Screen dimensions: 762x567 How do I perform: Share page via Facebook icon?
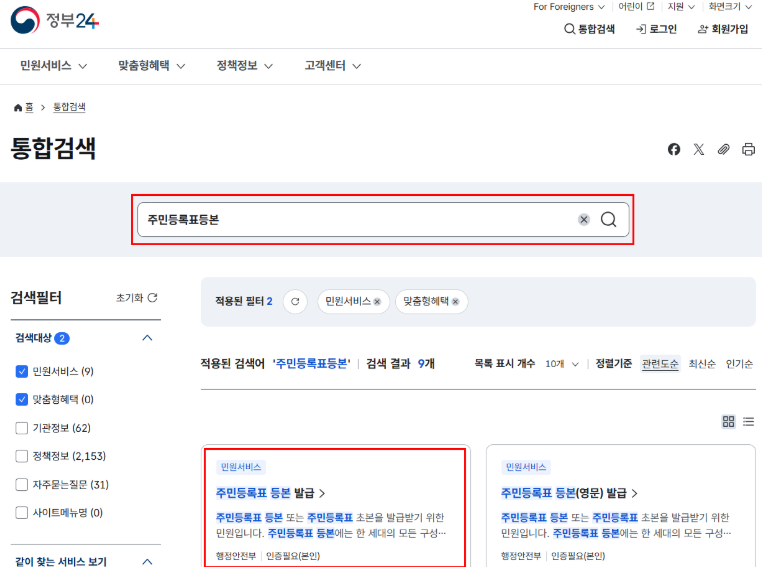(x=674, y=149)
